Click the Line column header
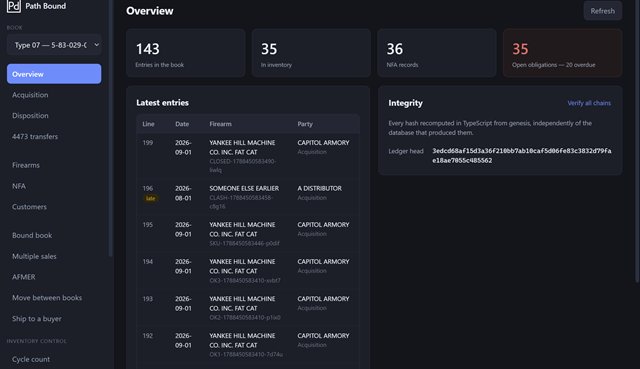Image resolution: width=640 pixels, height=369 pixels. 148,124
